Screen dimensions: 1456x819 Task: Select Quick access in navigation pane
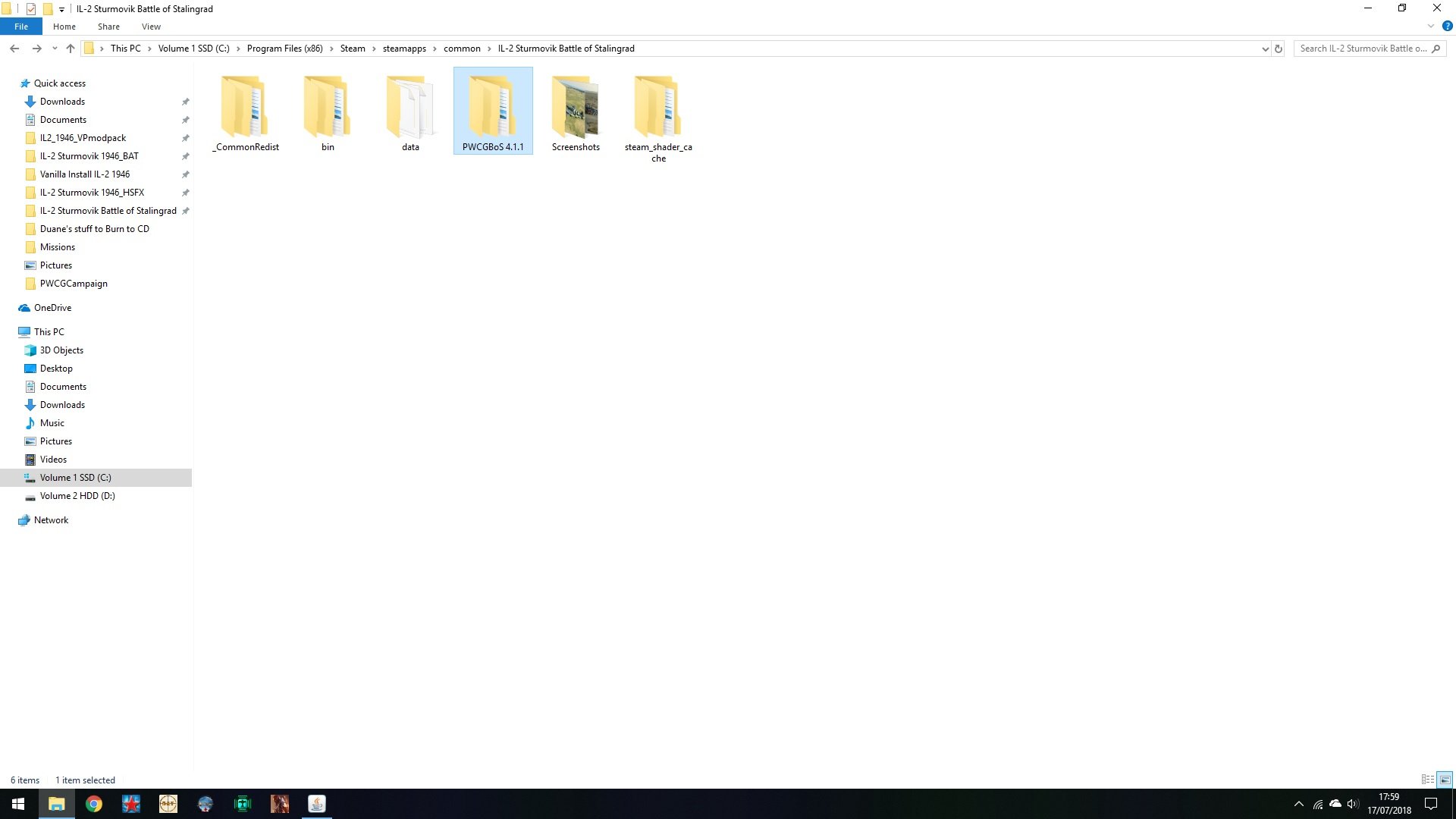click(60, 83)
